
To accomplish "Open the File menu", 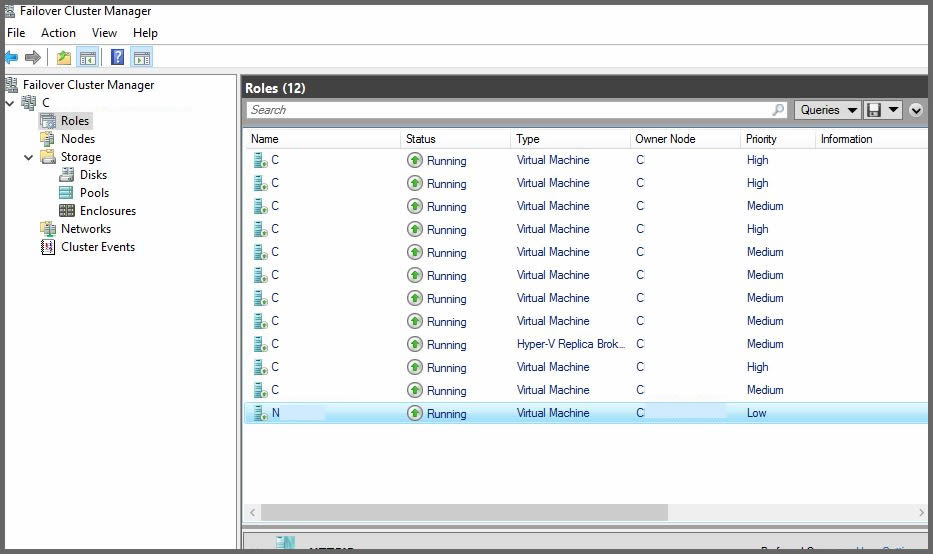I will pyautogui.click(x=16, y=33).
